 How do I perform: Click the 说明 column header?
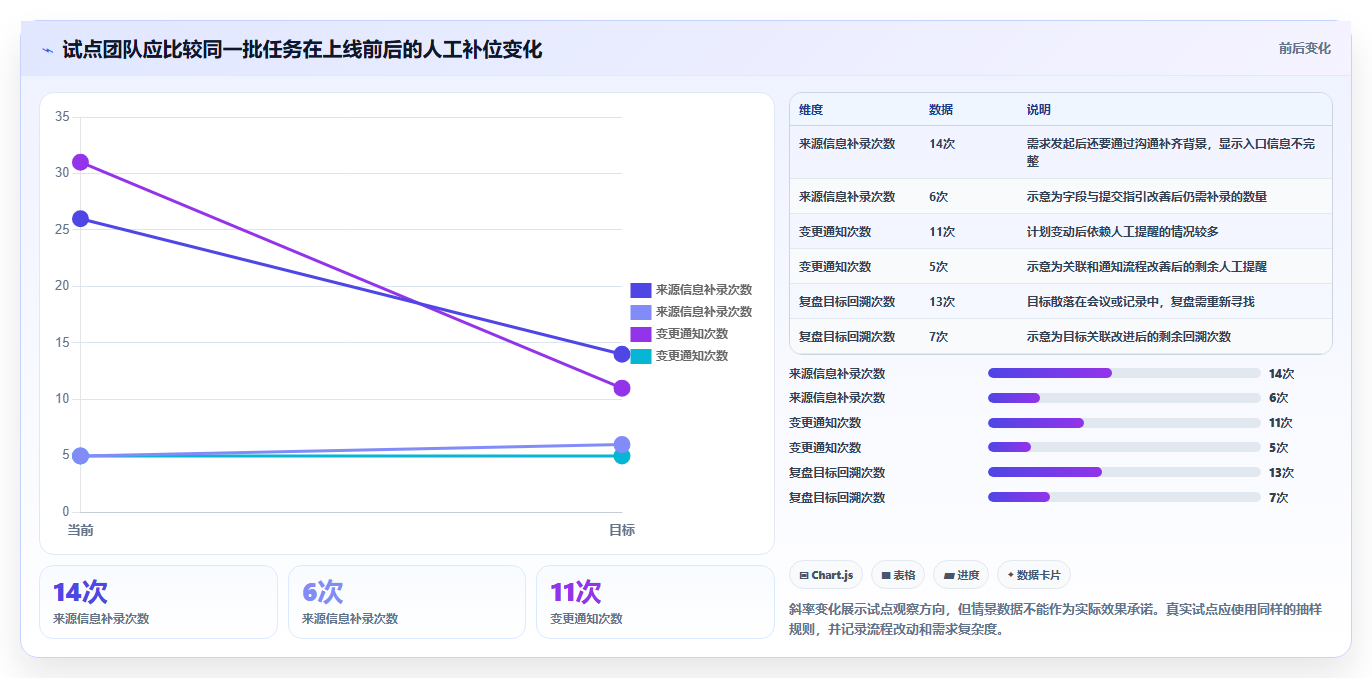point(1039,109)
